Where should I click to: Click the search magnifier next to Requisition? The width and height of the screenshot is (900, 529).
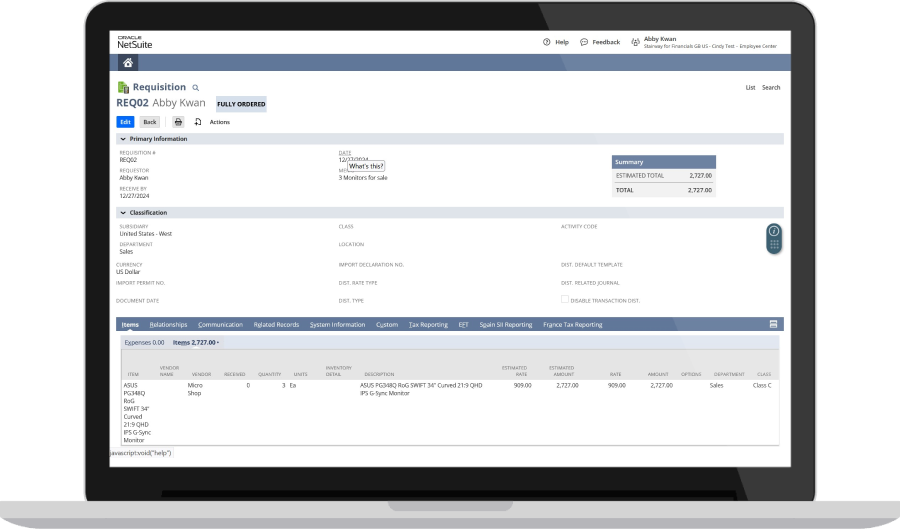point(196,88)
